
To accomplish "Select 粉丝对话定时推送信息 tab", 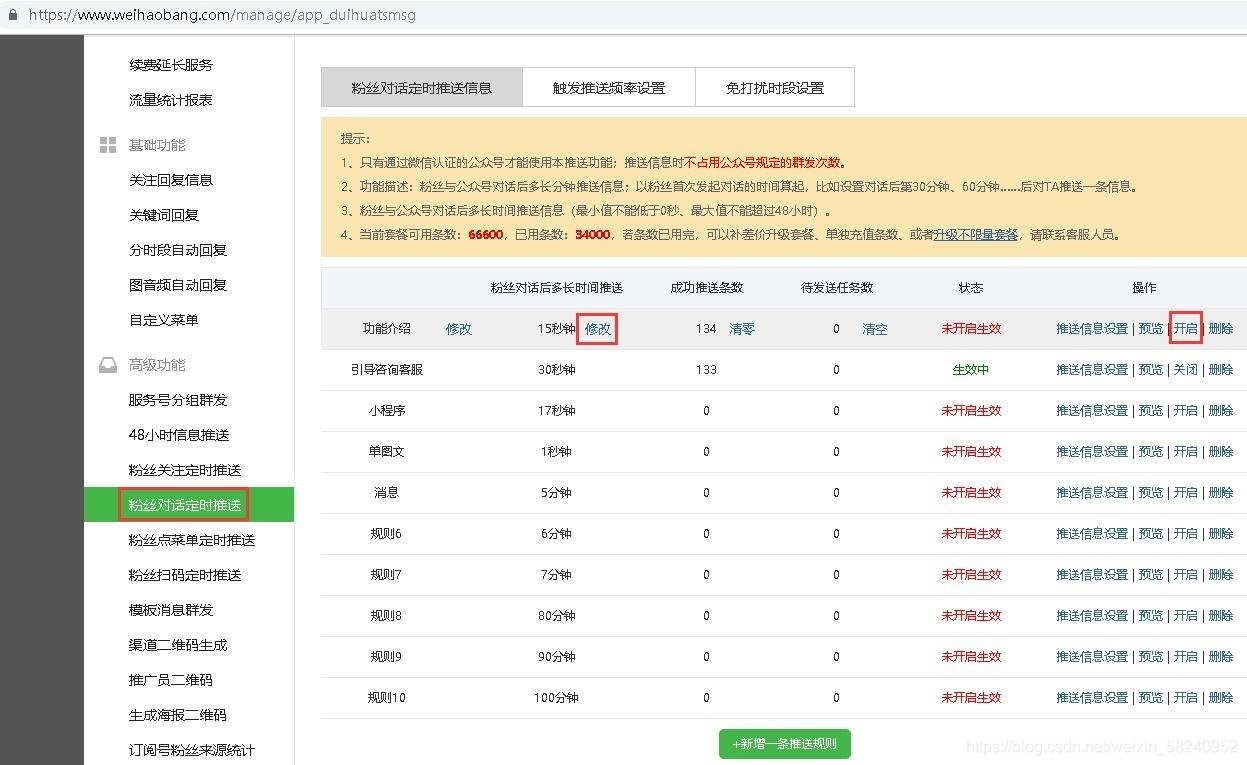I will [x=422, y=87].
